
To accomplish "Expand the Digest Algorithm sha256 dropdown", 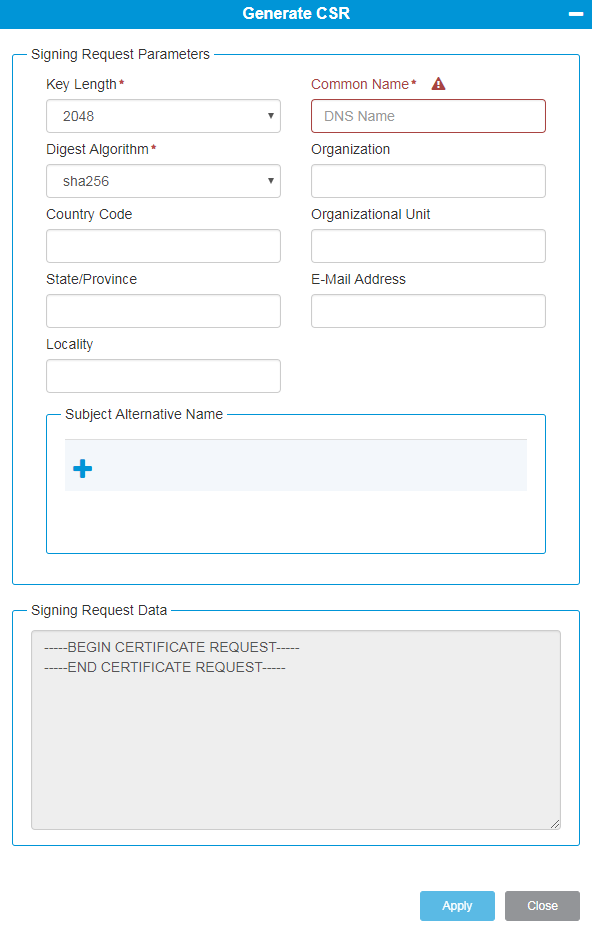I will coord(163,181).
